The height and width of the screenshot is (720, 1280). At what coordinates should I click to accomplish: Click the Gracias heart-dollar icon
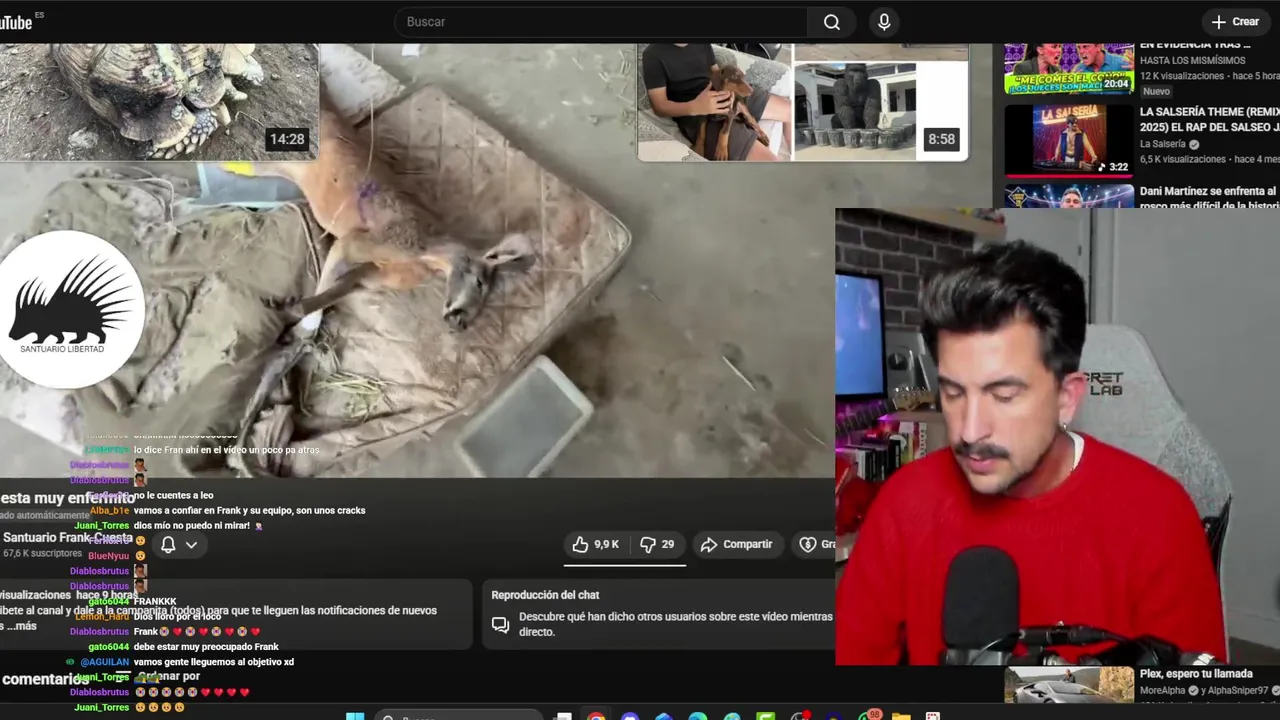(x=808, y=544)
